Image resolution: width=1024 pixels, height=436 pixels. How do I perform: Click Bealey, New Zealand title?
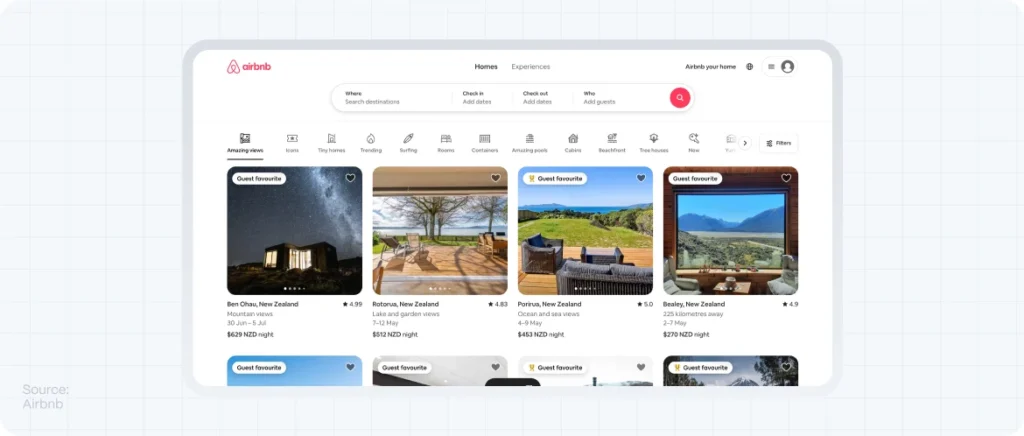[694, 304]
